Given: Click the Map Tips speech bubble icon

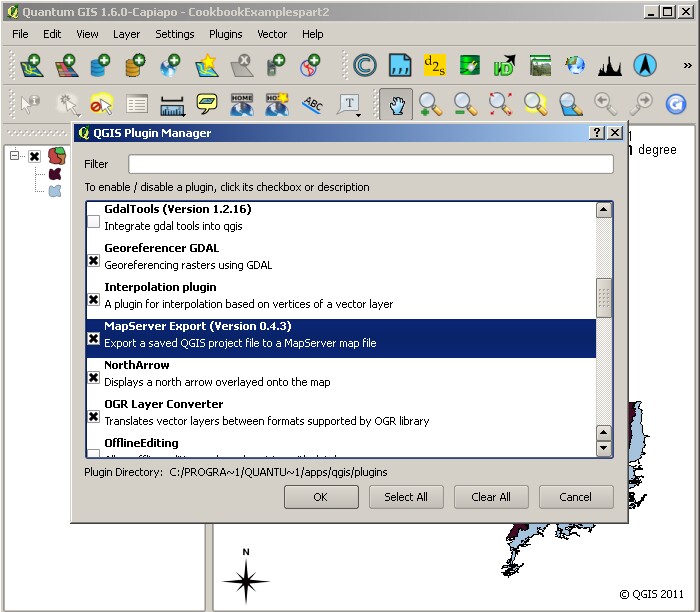Looking at the screenshot, I should click(x=207, y=104).
